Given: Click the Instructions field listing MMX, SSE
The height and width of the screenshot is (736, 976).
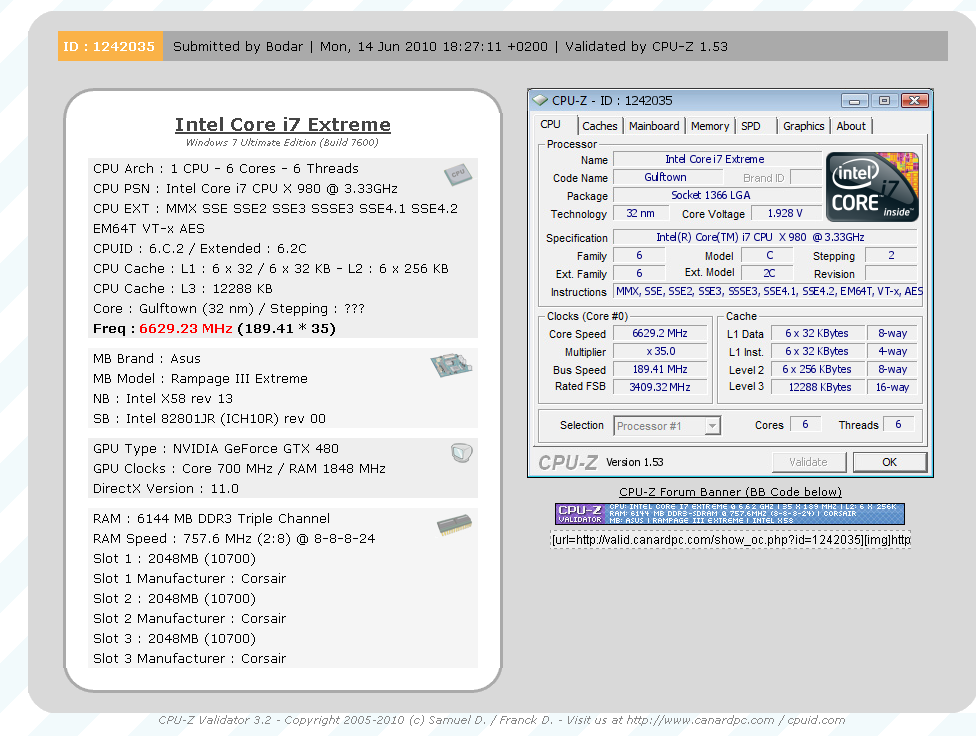Looking at the screenshot, I should [x=768, y=291].
